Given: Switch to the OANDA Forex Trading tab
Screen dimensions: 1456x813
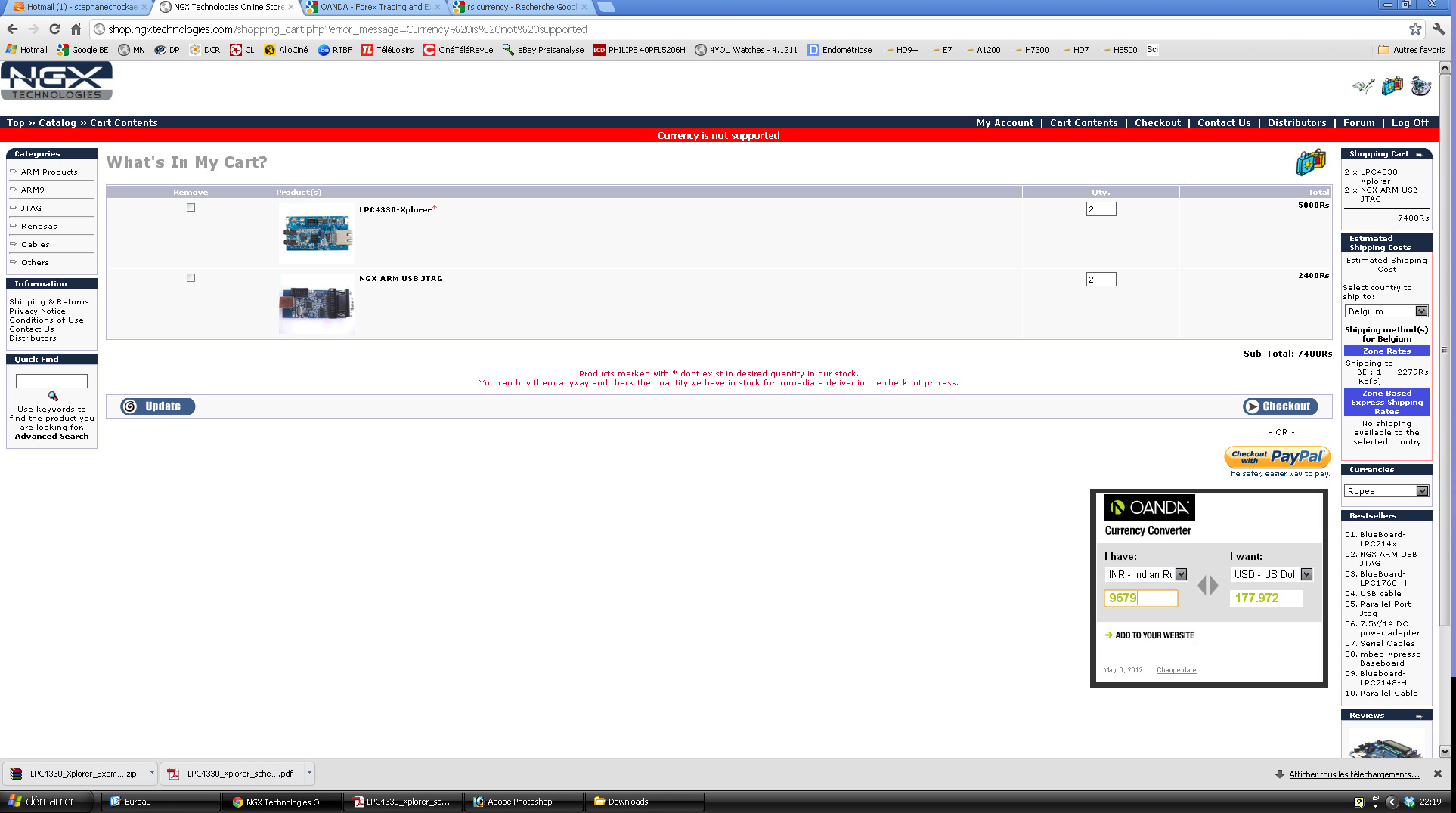Looking at the screenshot, I should [373, 8].
